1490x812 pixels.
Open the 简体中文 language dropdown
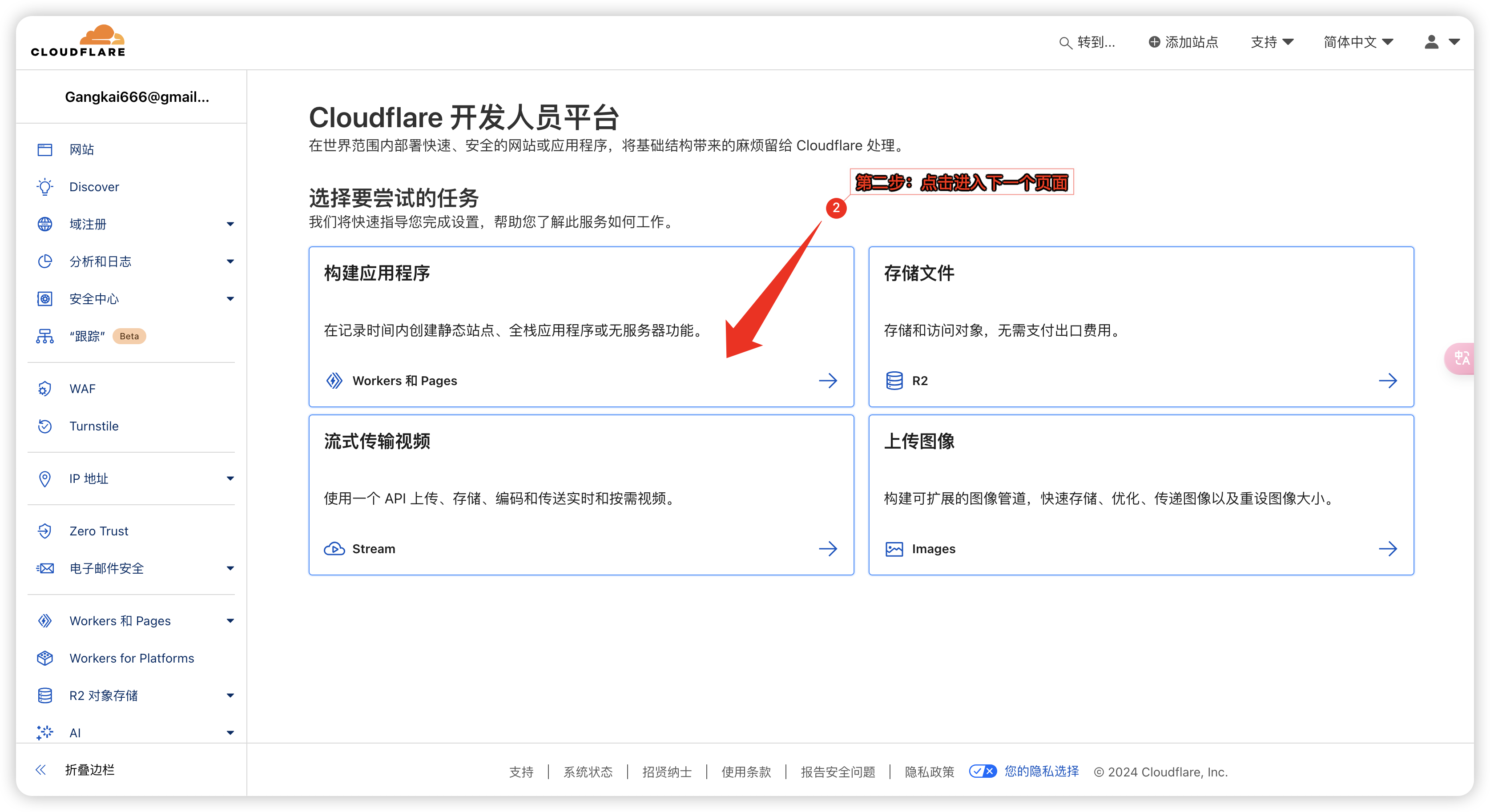(x=1358, y=42)
